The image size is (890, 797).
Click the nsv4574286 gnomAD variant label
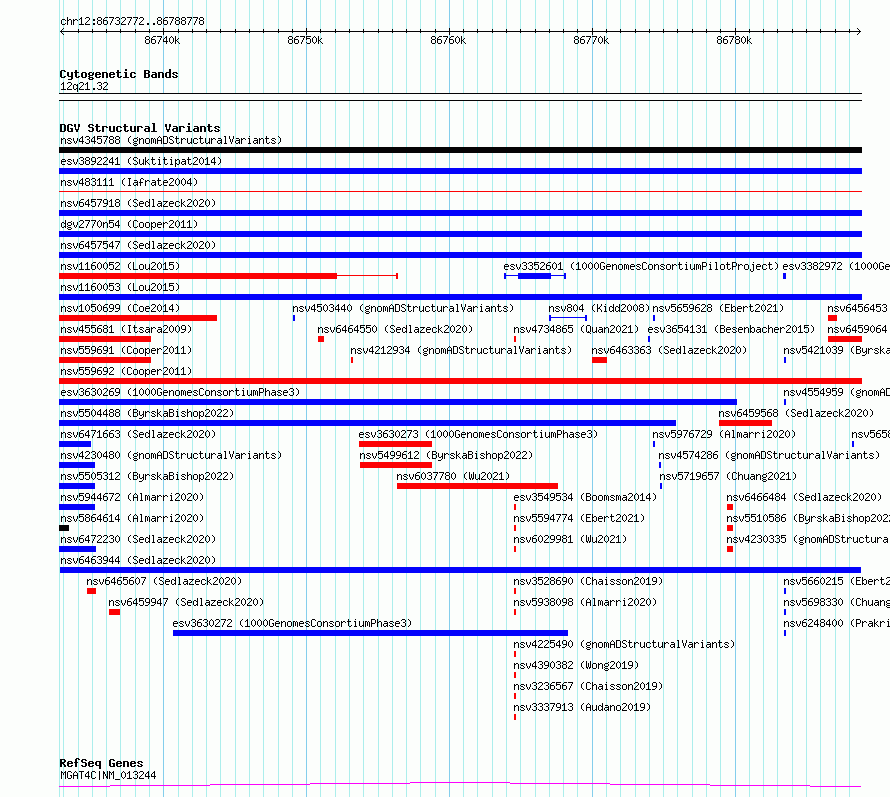(769, 455)
